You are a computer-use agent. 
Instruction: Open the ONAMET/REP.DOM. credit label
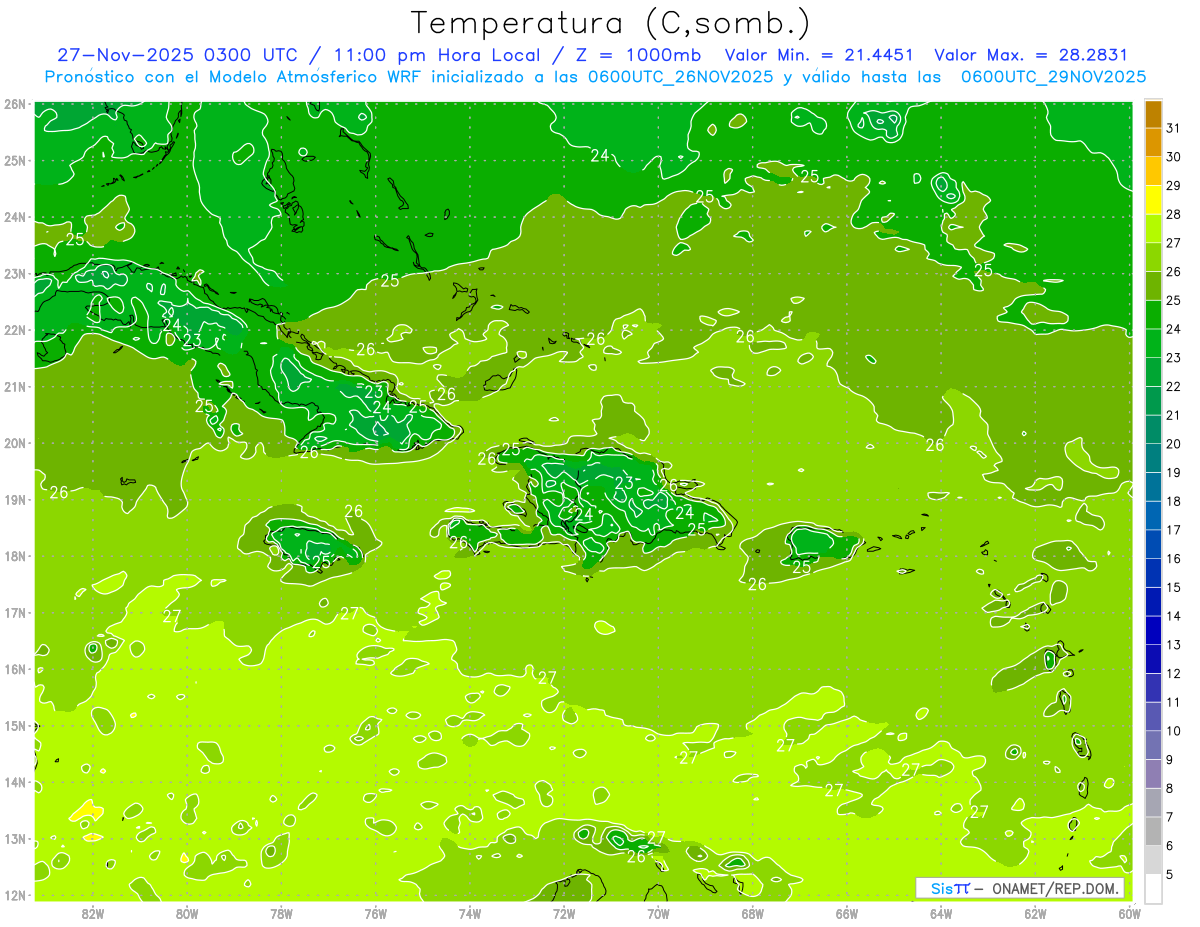1056,888
